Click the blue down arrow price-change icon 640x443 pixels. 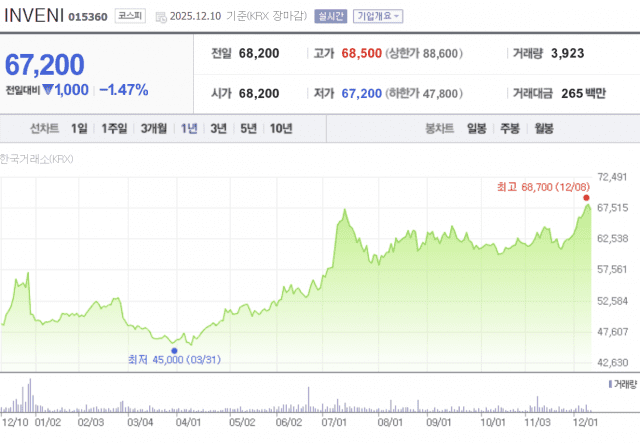[46, 90]
